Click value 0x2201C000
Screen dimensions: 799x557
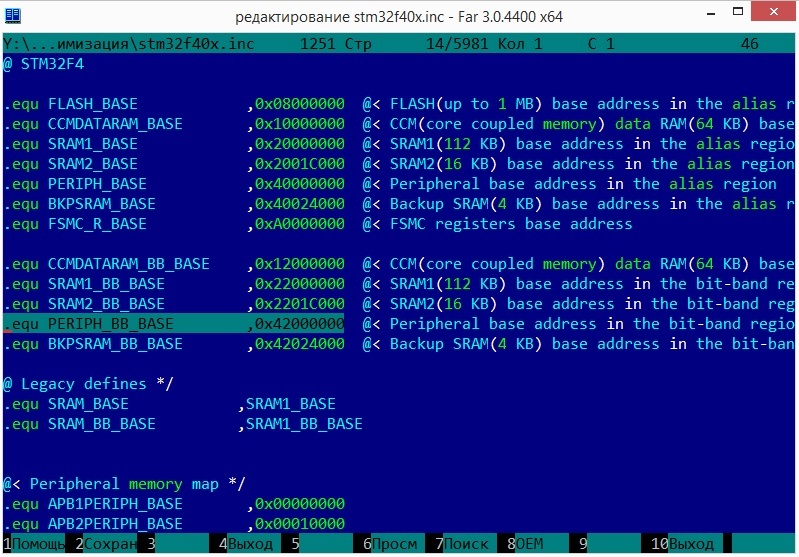(300, 304)
